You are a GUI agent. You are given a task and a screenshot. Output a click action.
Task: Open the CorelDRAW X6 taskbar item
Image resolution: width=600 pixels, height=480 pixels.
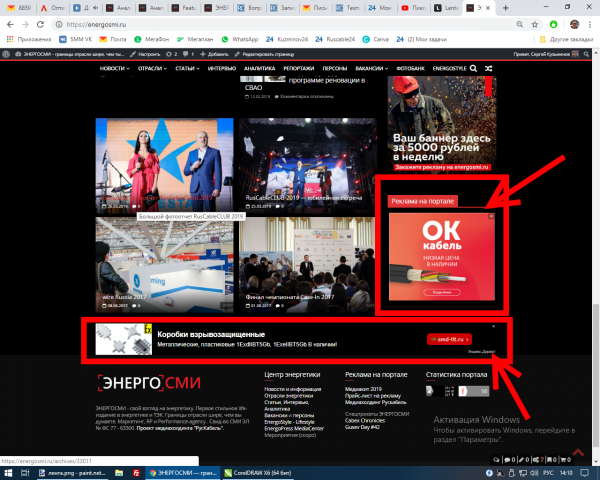[258, 473]
